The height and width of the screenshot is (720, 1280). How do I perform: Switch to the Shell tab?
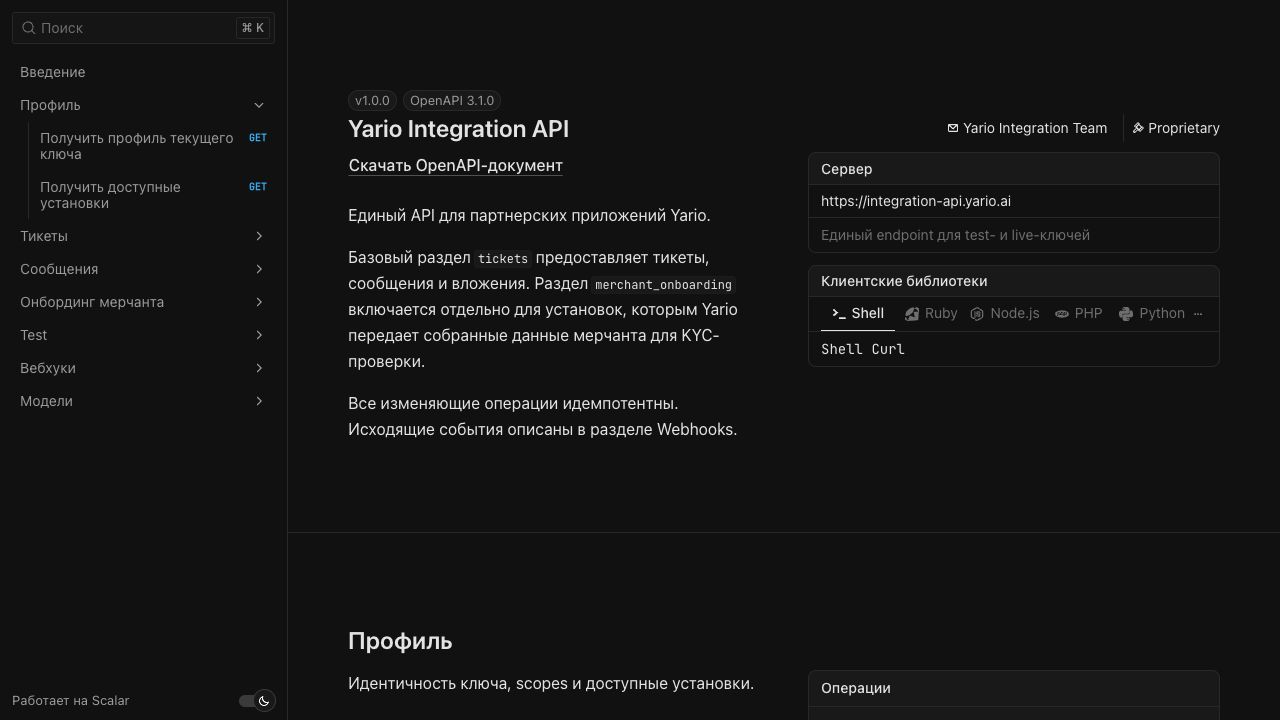pos(858,314)
